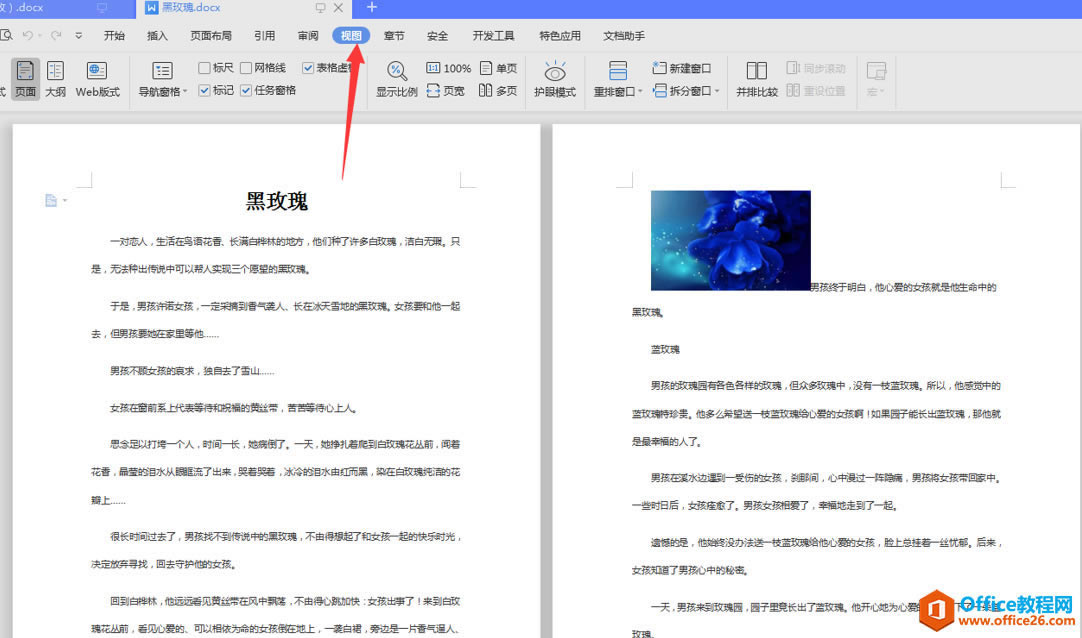
Task: Click the monitor icon on 黑玫瑰.docx tab
Action: point(320,8)
